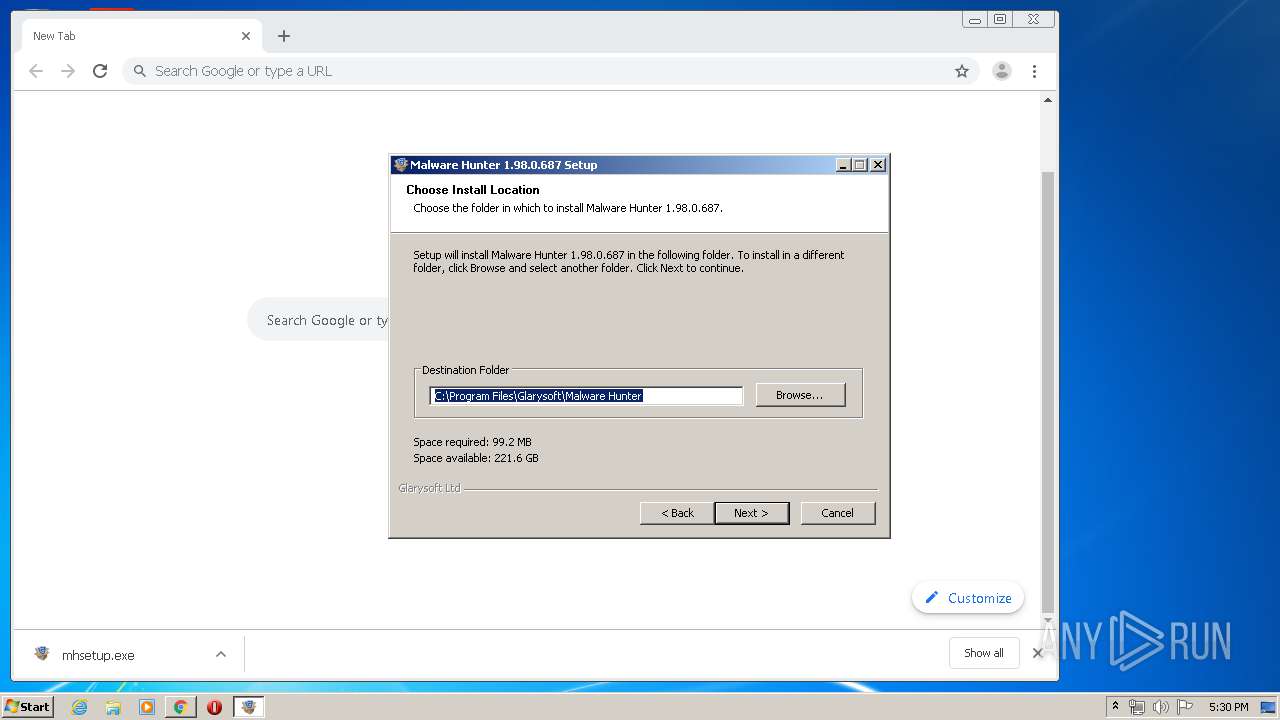The height and width of the screenshot is (720, 1280).
Task: Click the network tray icon
Action: (x=1137, y=707)
